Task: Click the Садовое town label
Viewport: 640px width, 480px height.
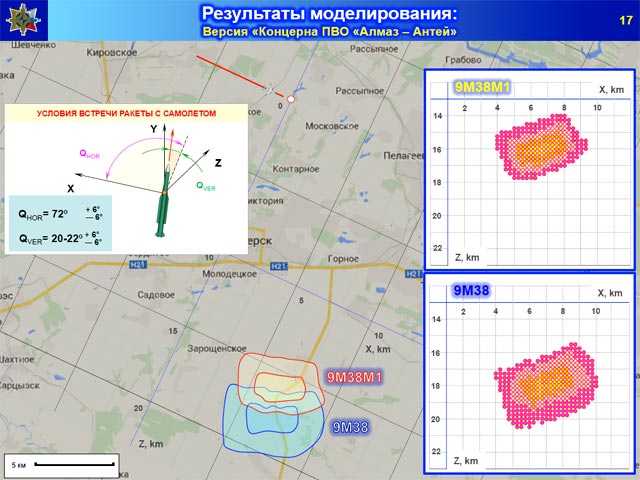Action: coord(156,295)
